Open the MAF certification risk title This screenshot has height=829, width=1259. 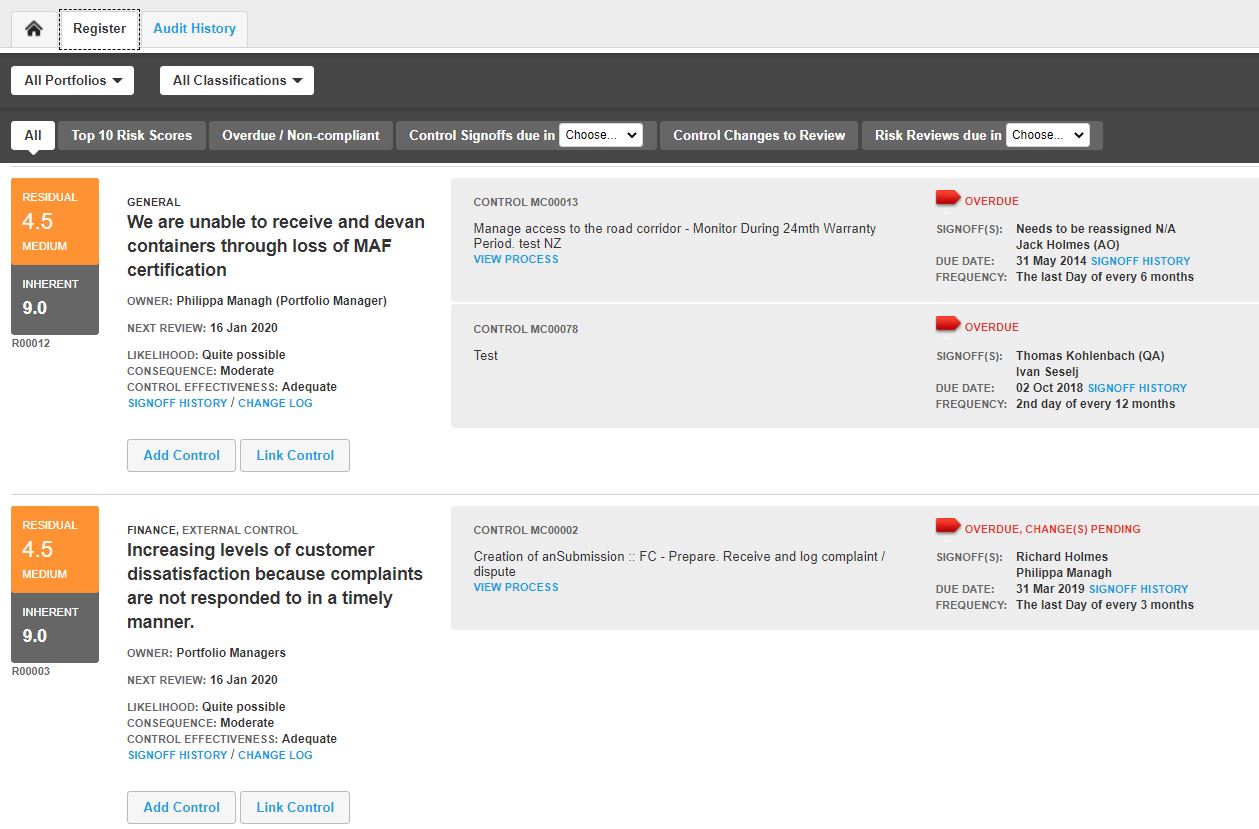[276, 246]
